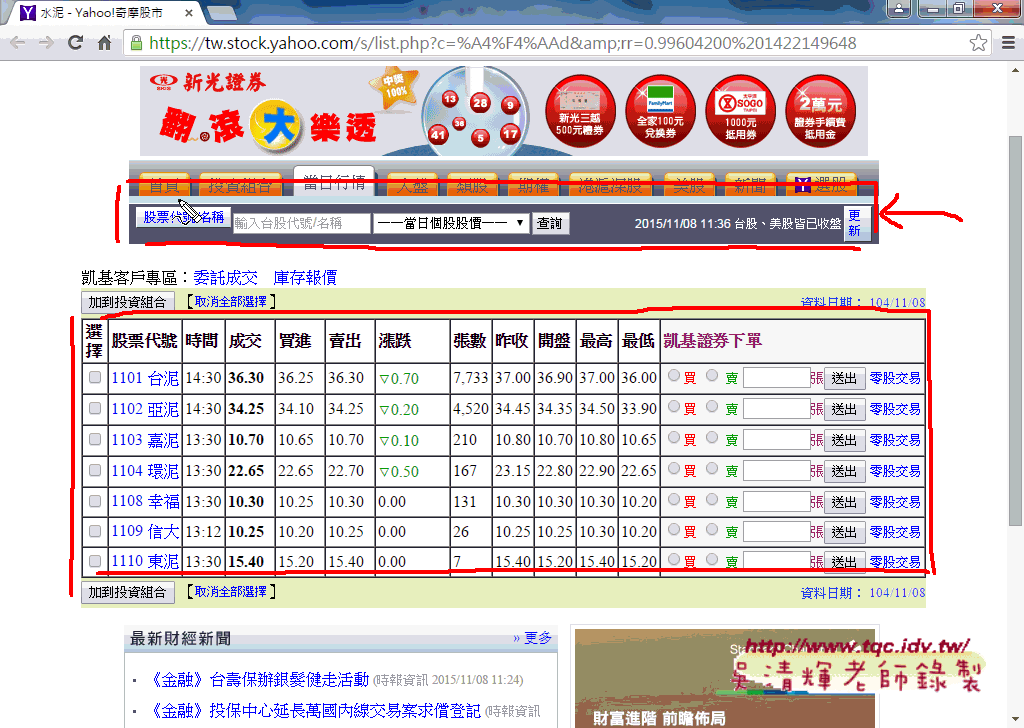Bookmark this page with the star icon
This screenshot has width=1024, height=728.
[x=978, y=43]
